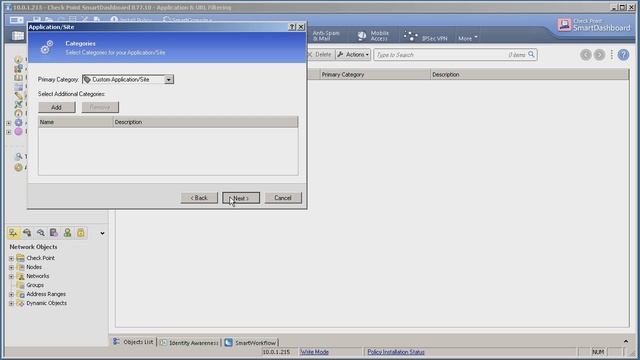Expand the Nodes tree node
Image resolution: width=640 pixels, height=360 pixels.
point(11,267)
